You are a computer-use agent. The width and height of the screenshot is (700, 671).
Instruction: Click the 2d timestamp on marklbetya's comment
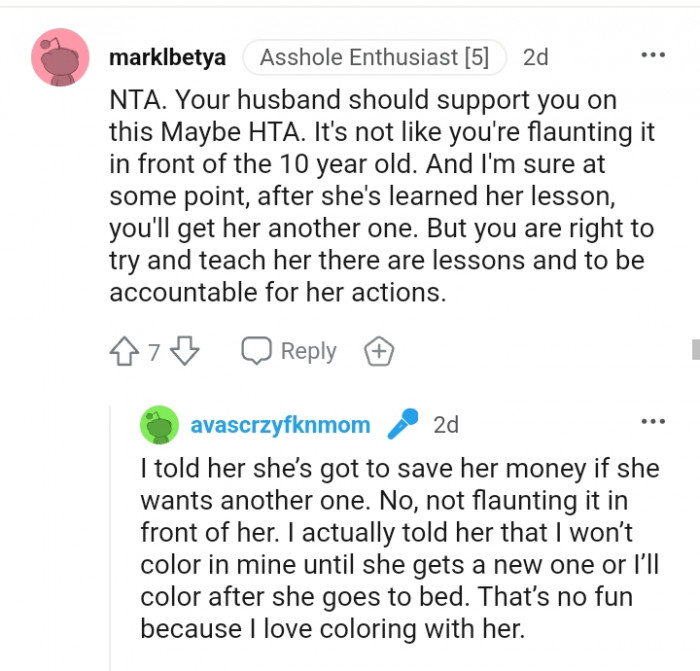[x=536, y=58]
